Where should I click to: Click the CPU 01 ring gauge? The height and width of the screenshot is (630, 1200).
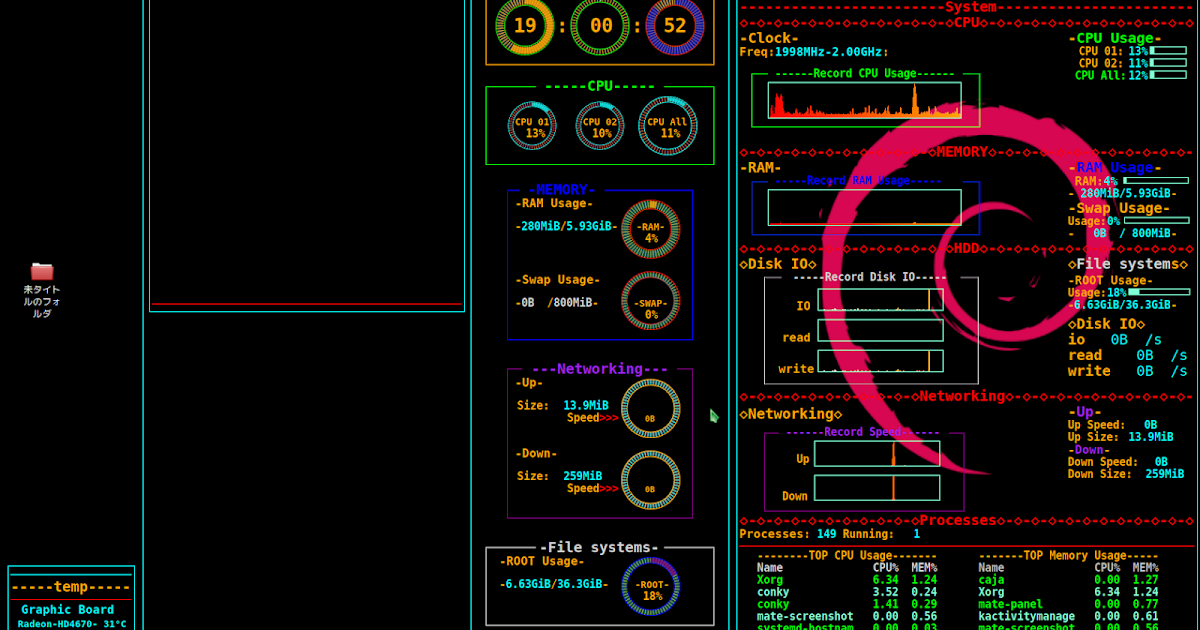[531, 125]
